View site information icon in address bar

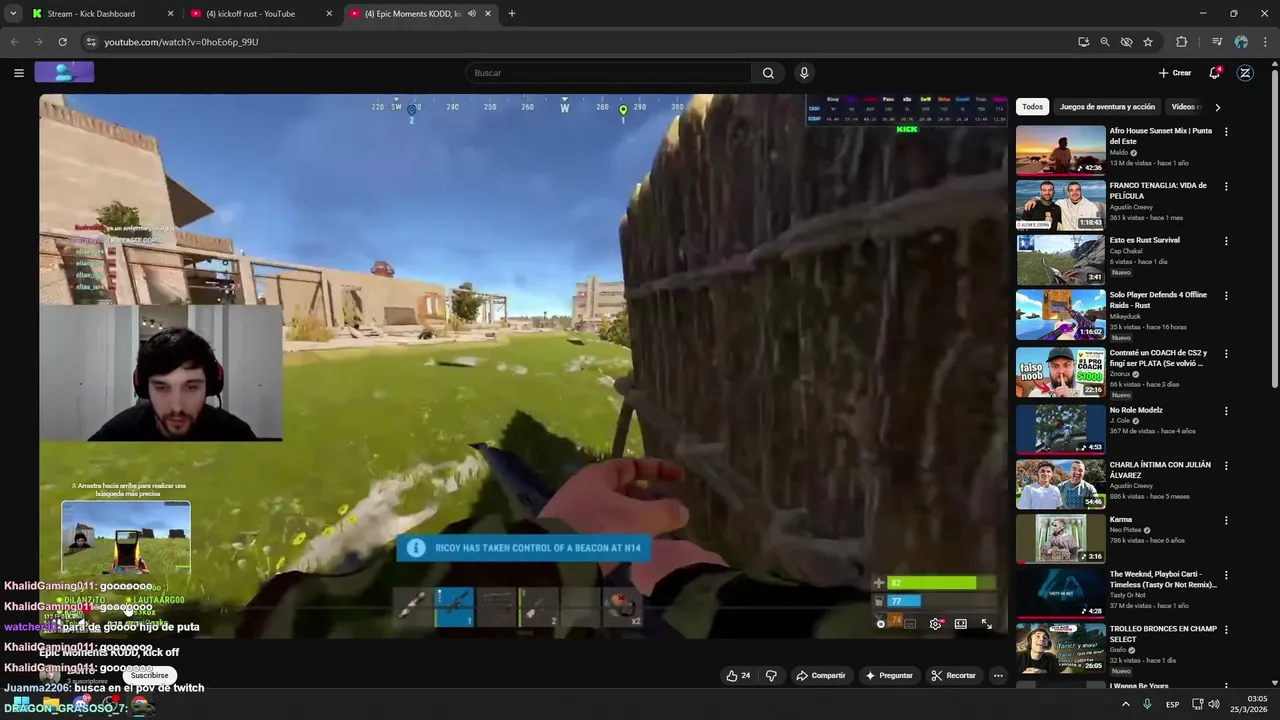click(91, 42)
